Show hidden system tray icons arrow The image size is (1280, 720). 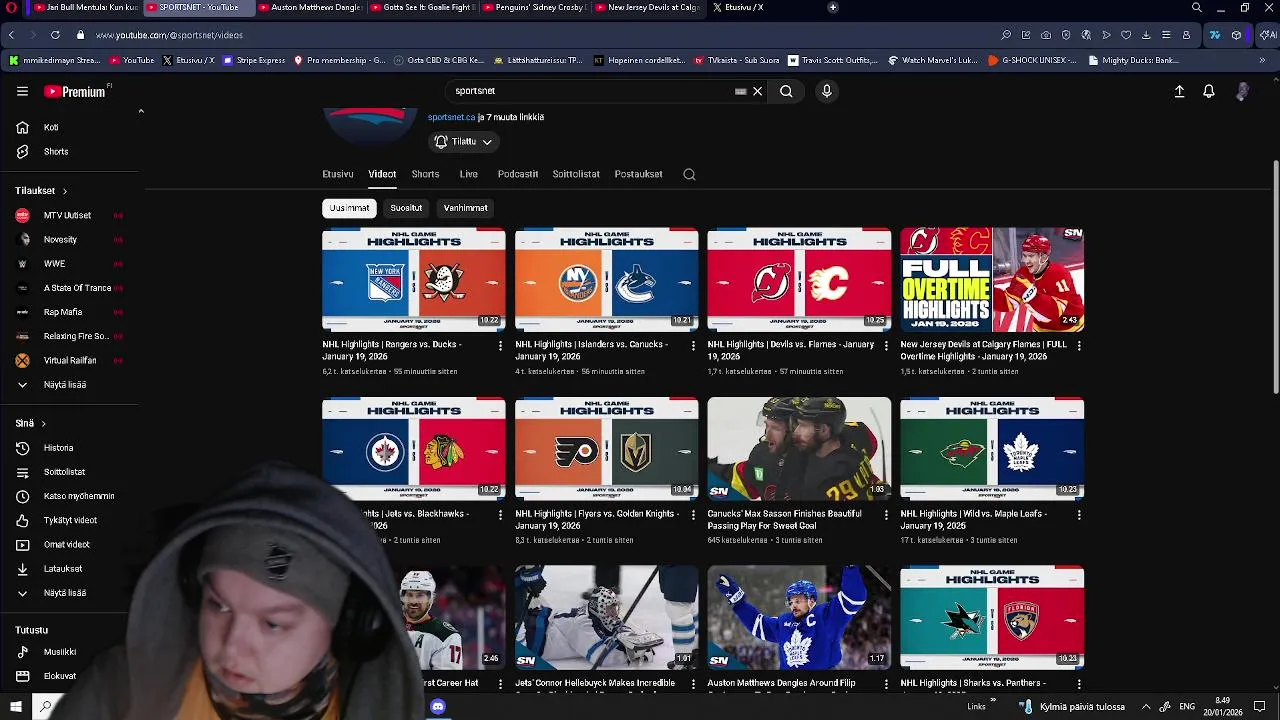click(1146, 707)
